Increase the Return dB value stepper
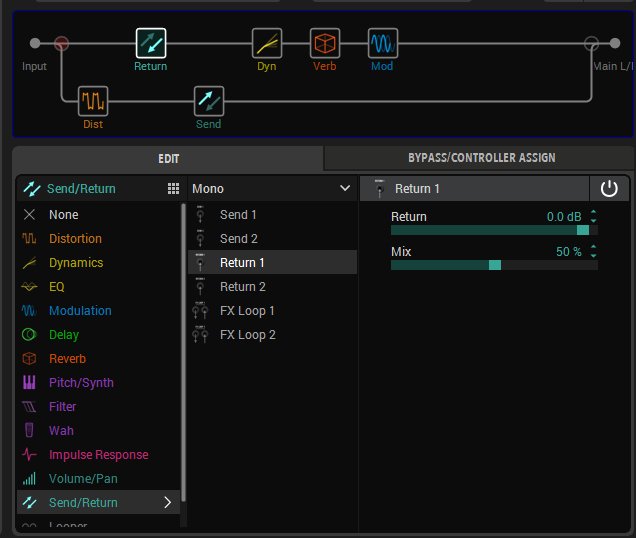The image size is (636, 538). [594, 212]
